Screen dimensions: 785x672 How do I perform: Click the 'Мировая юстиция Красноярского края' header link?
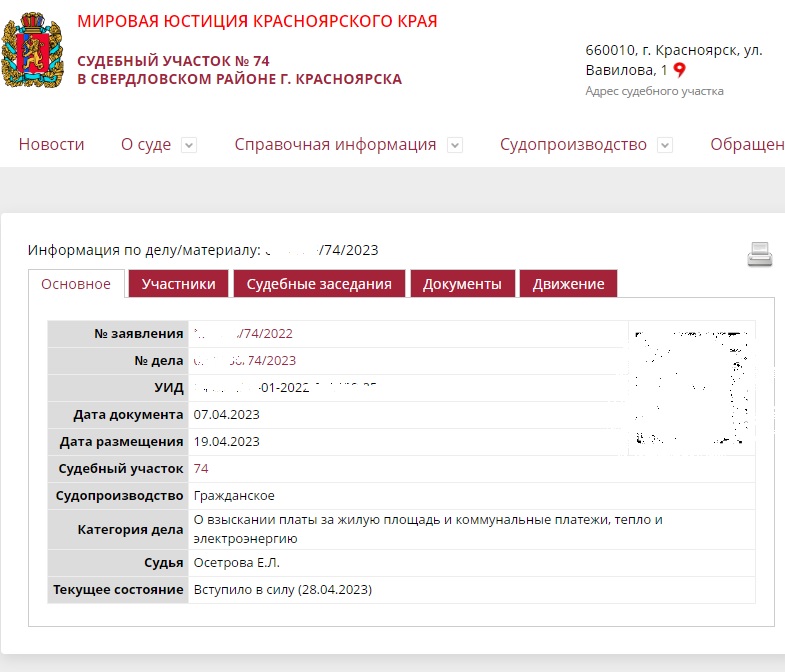pyautogui.click(x=257, y=21)
